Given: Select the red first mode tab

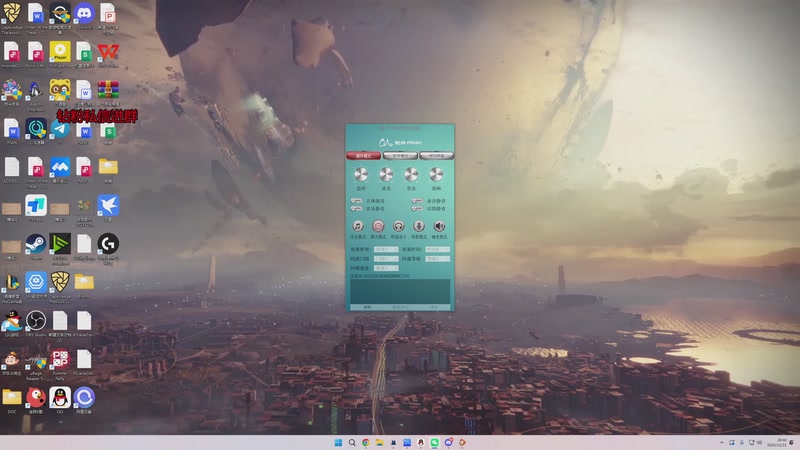Looking at the screenshot, I should coord(363,156).
